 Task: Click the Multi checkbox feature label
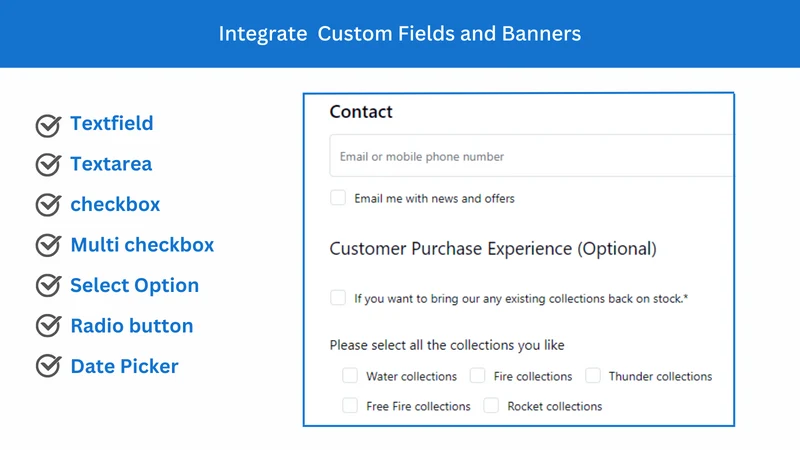point(142,245)
